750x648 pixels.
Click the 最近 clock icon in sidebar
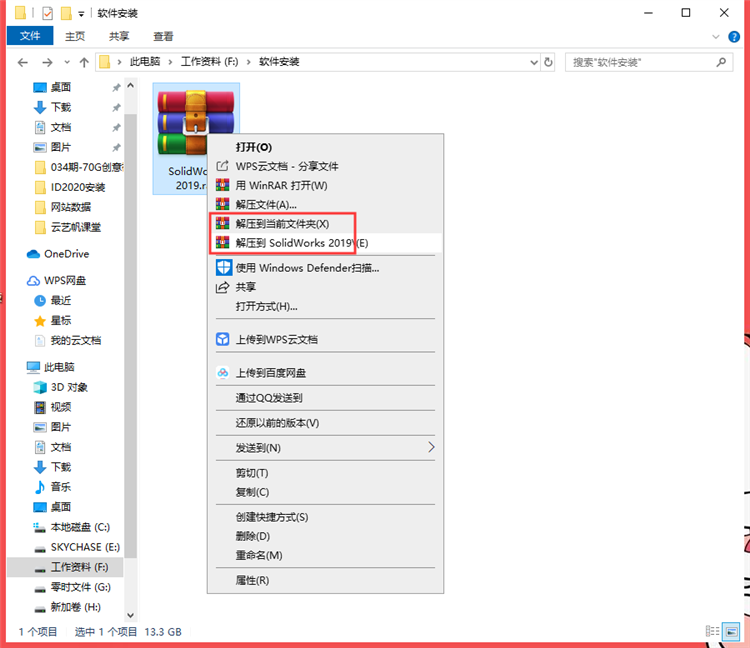pos(40,300)
